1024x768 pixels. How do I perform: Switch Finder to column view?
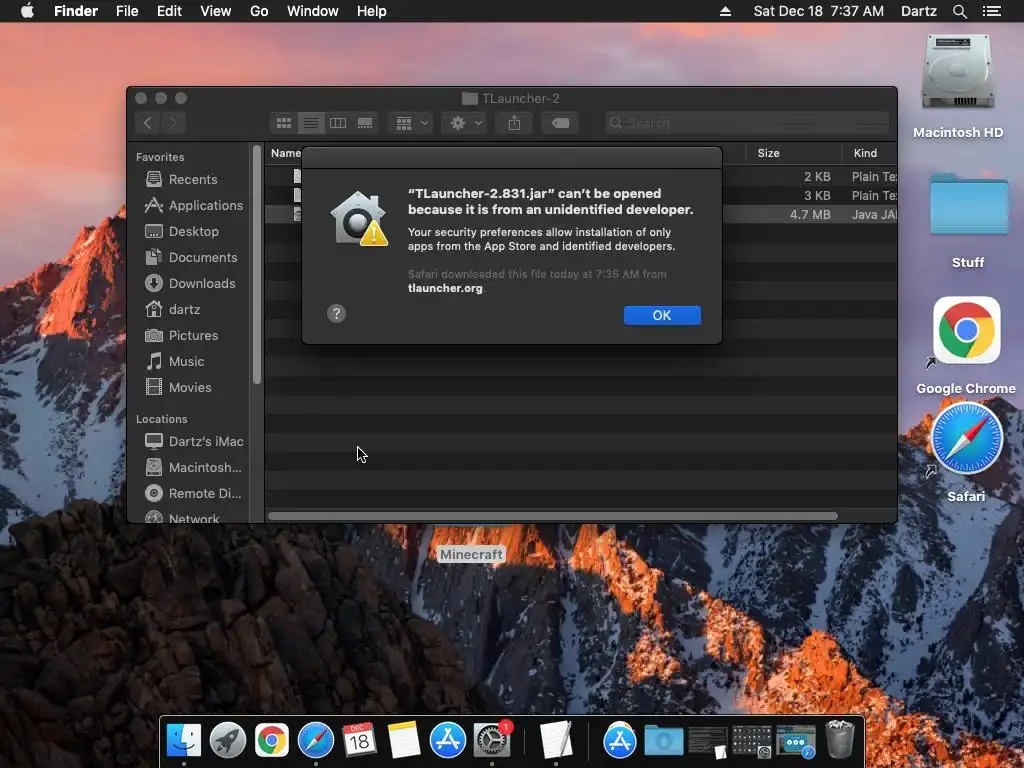tap(338, 123)
